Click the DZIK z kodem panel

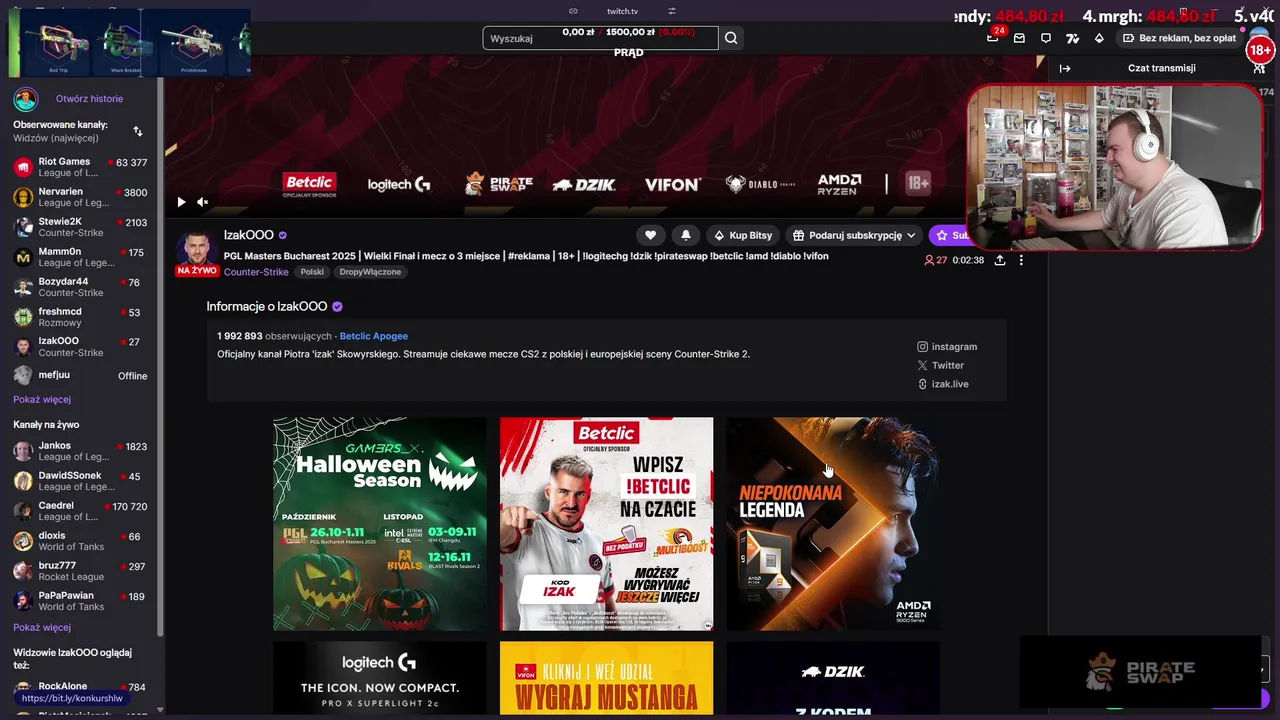[833, 678]
